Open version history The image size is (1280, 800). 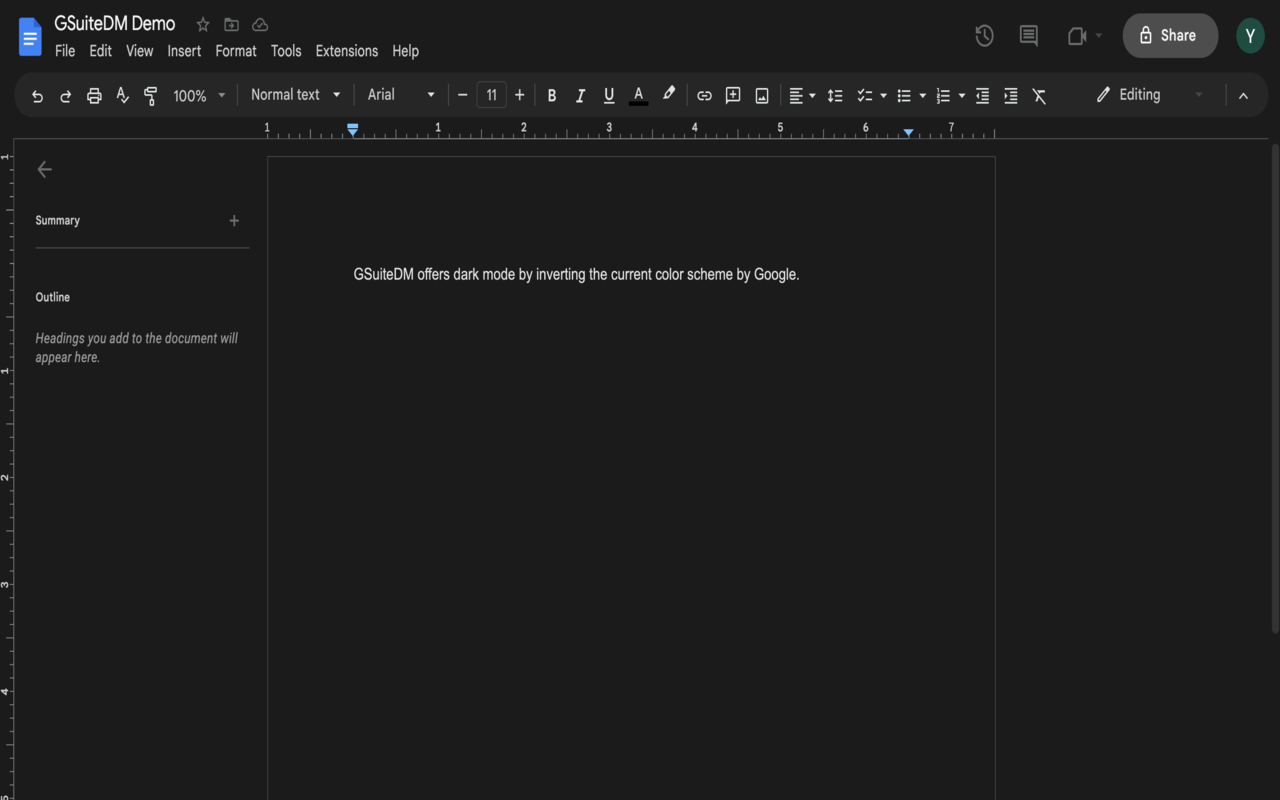(x=983, y=35)
